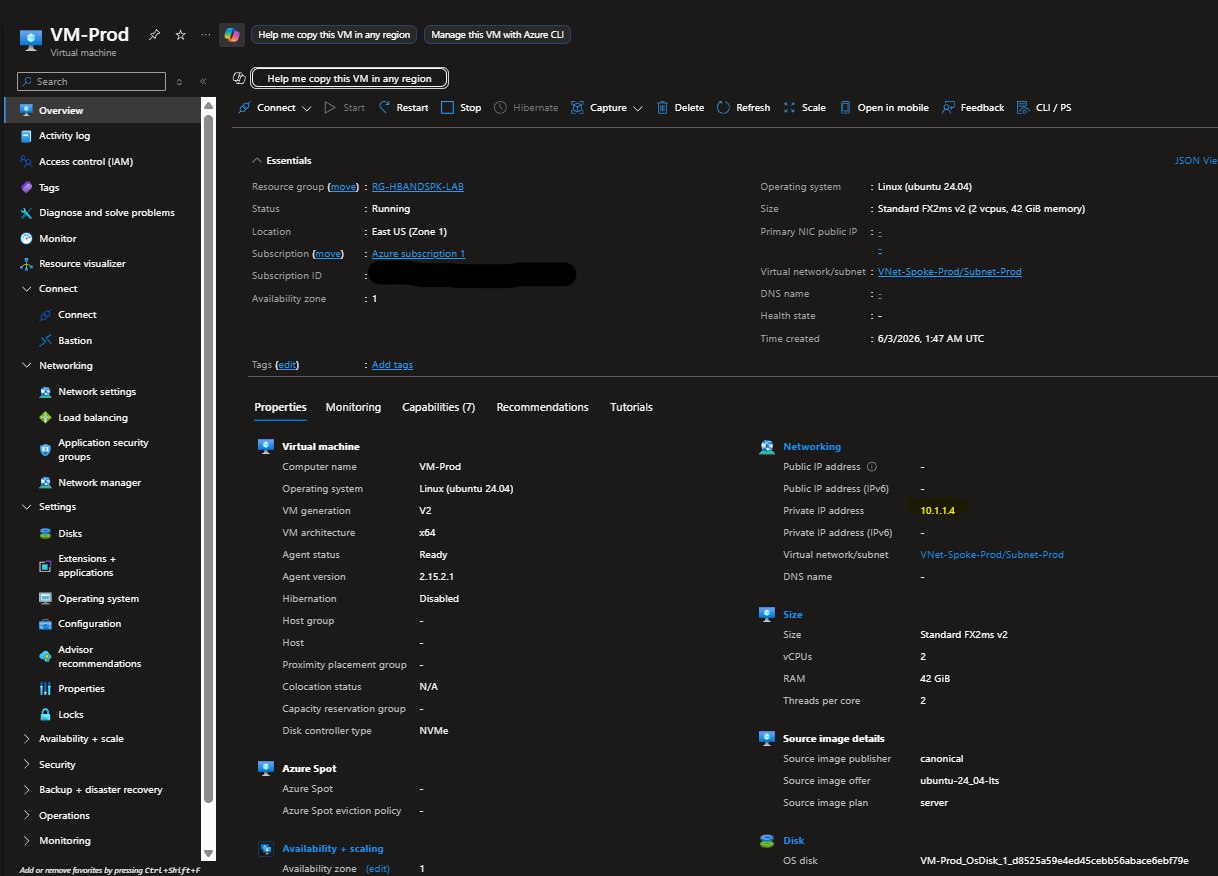1218x876 pixels.
Task: Open resource group RG-HBANDSPK-LAB link
Action: pos(418,187)
